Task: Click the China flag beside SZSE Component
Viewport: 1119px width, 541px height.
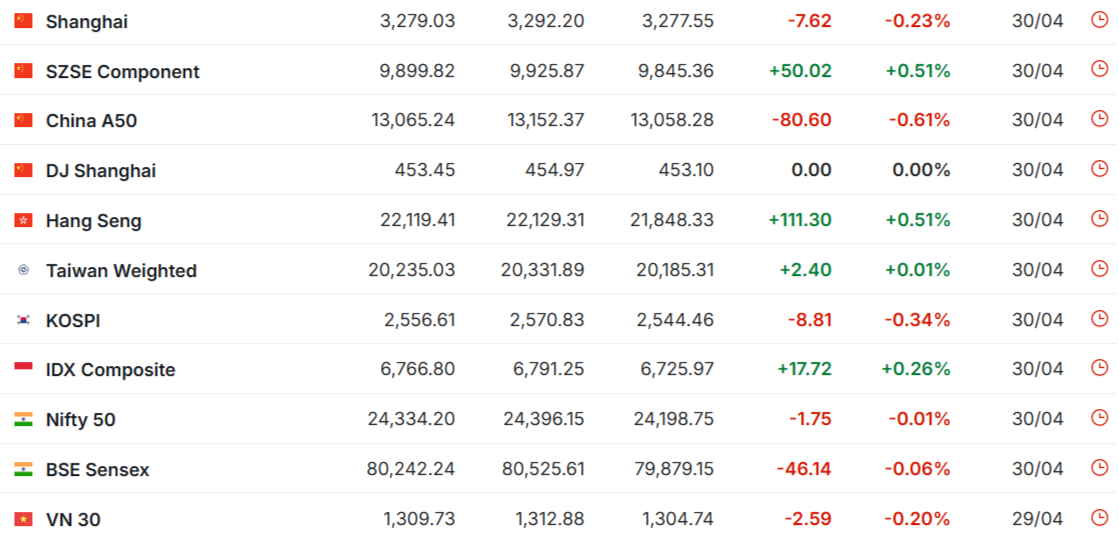Action: [x=24, y=71]
